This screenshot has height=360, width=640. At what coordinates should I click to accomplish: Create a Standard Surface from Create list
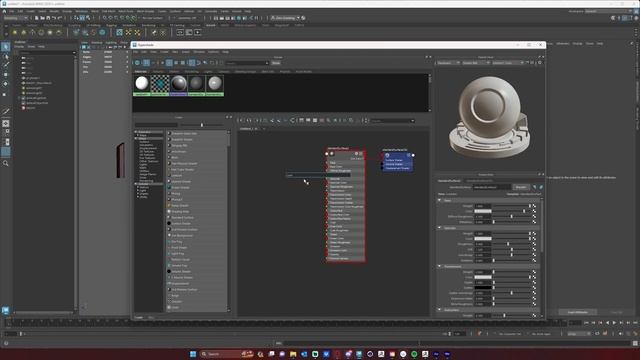click(182, 218)
